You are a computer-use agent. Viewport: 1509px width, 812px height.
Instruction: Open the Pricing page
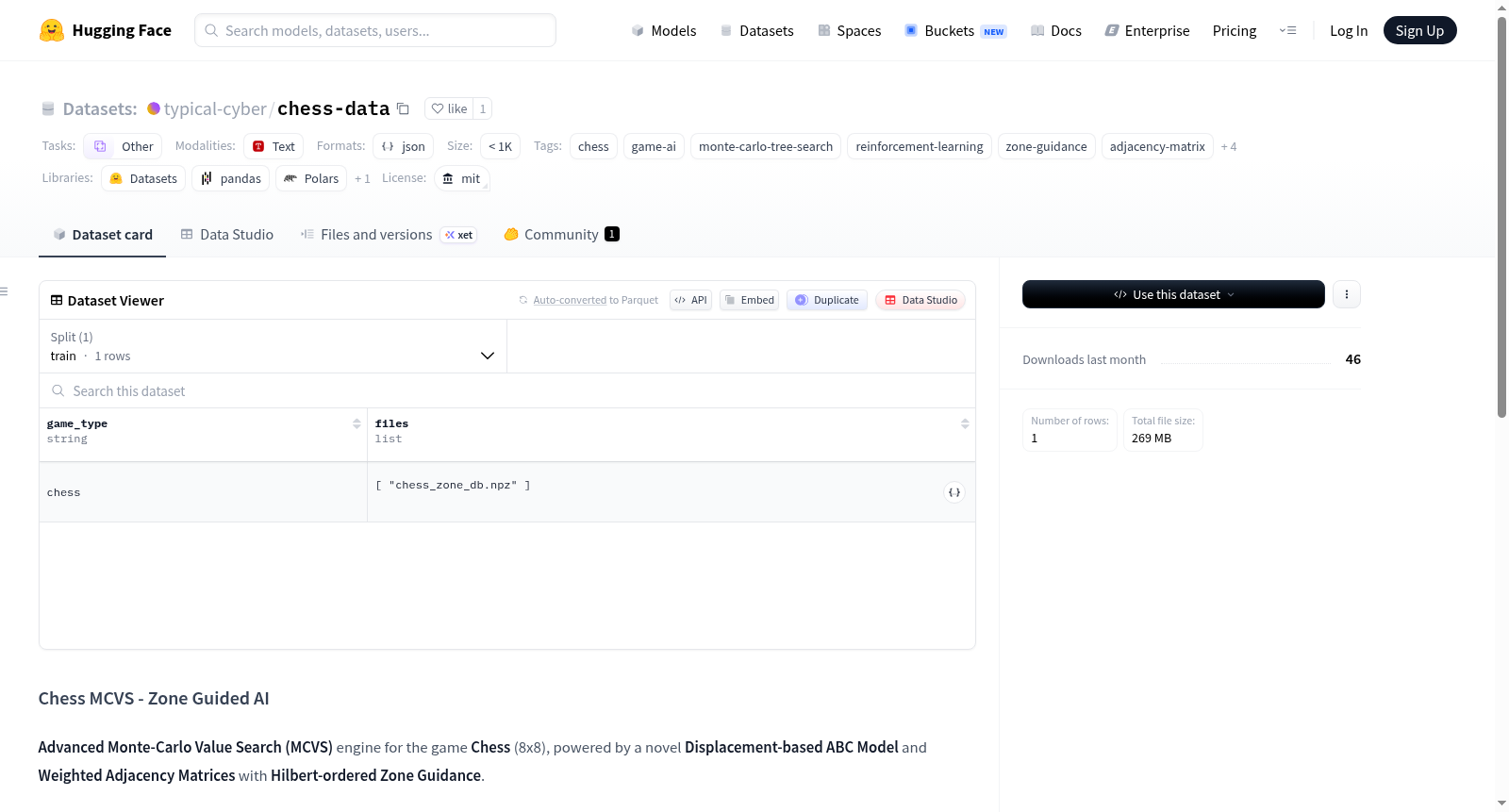point(1235,30)
